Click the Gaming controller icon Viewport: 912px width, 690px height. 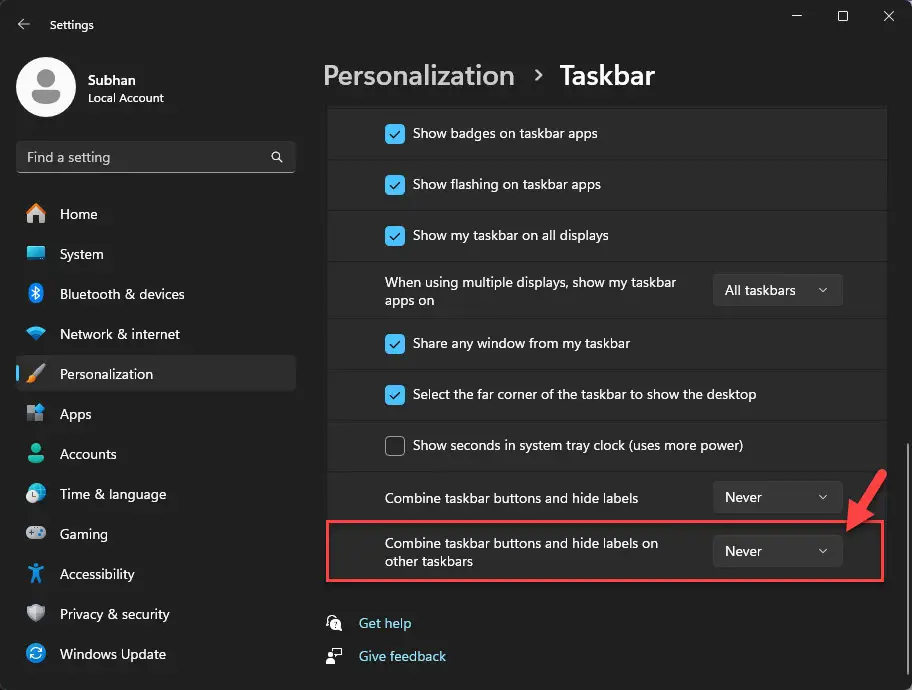pos(36,533)
